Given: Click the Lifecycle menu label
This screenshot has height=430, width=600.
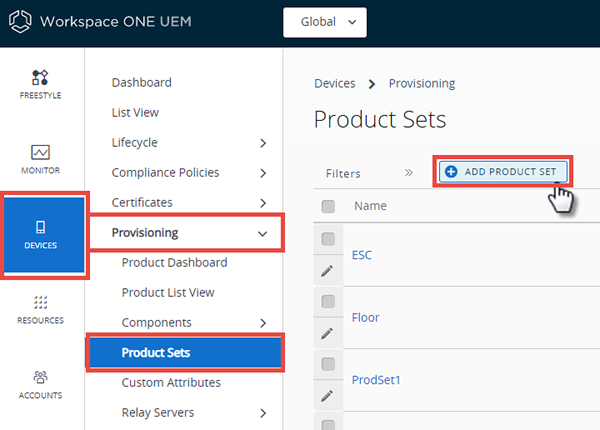Looking at the screenshot, I should pos(134,143).
